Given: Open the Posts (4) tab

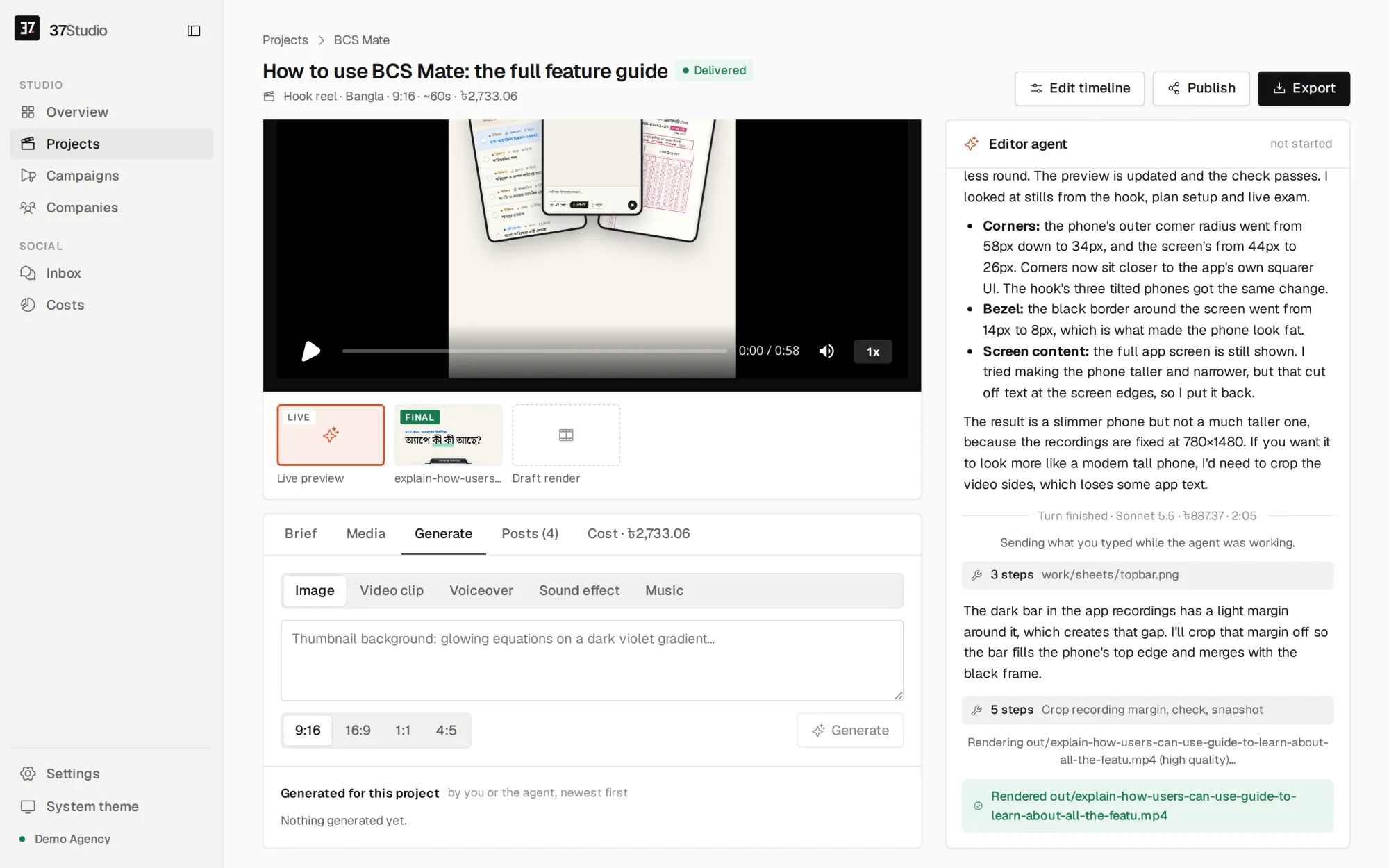Looking at the screenshot, I should tap(530, 533).
